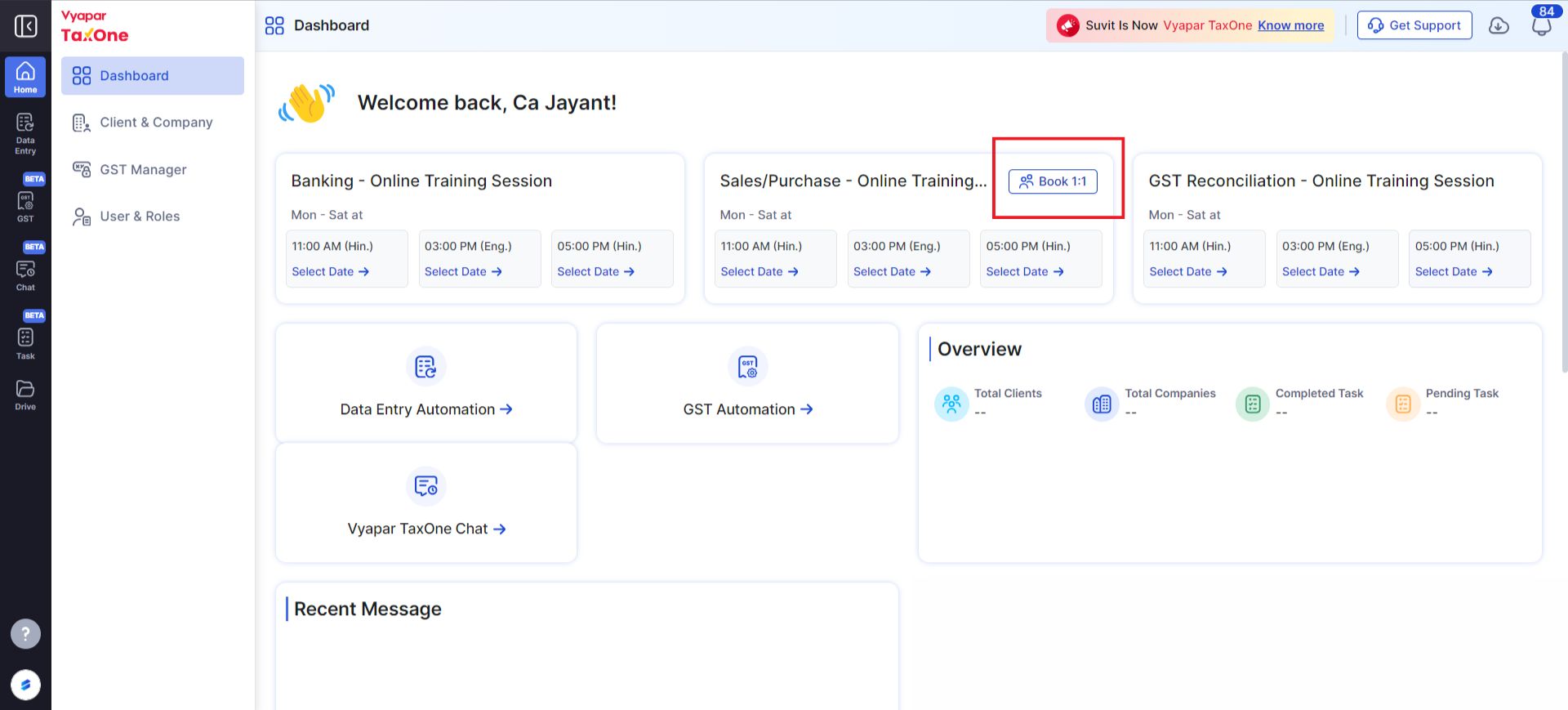Click the Recent Message heading

(x=367, y=609)
